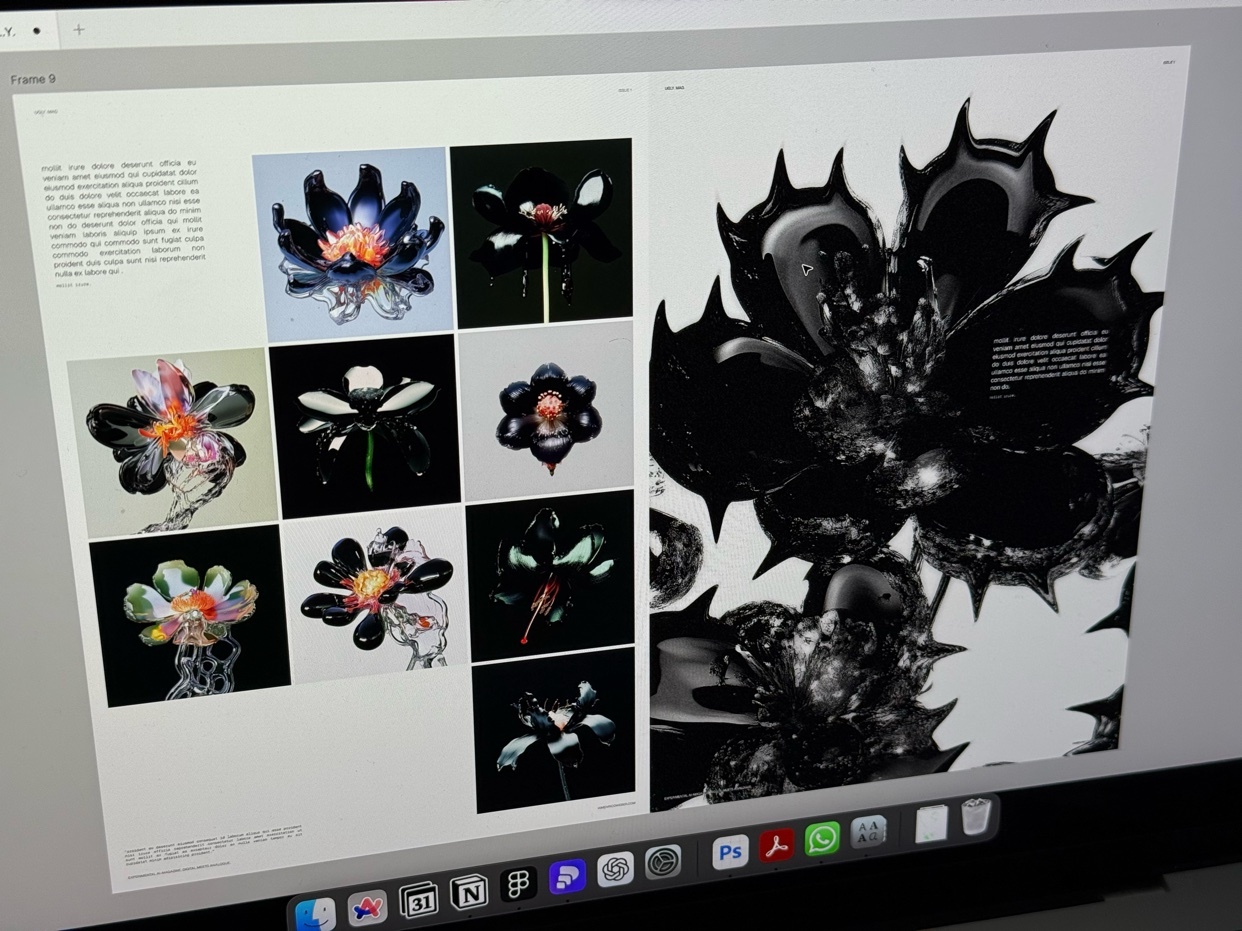Select the file tab ending in 'LY.'
Viewport: 1242px width, 931px height.
(x=20, y=30)
